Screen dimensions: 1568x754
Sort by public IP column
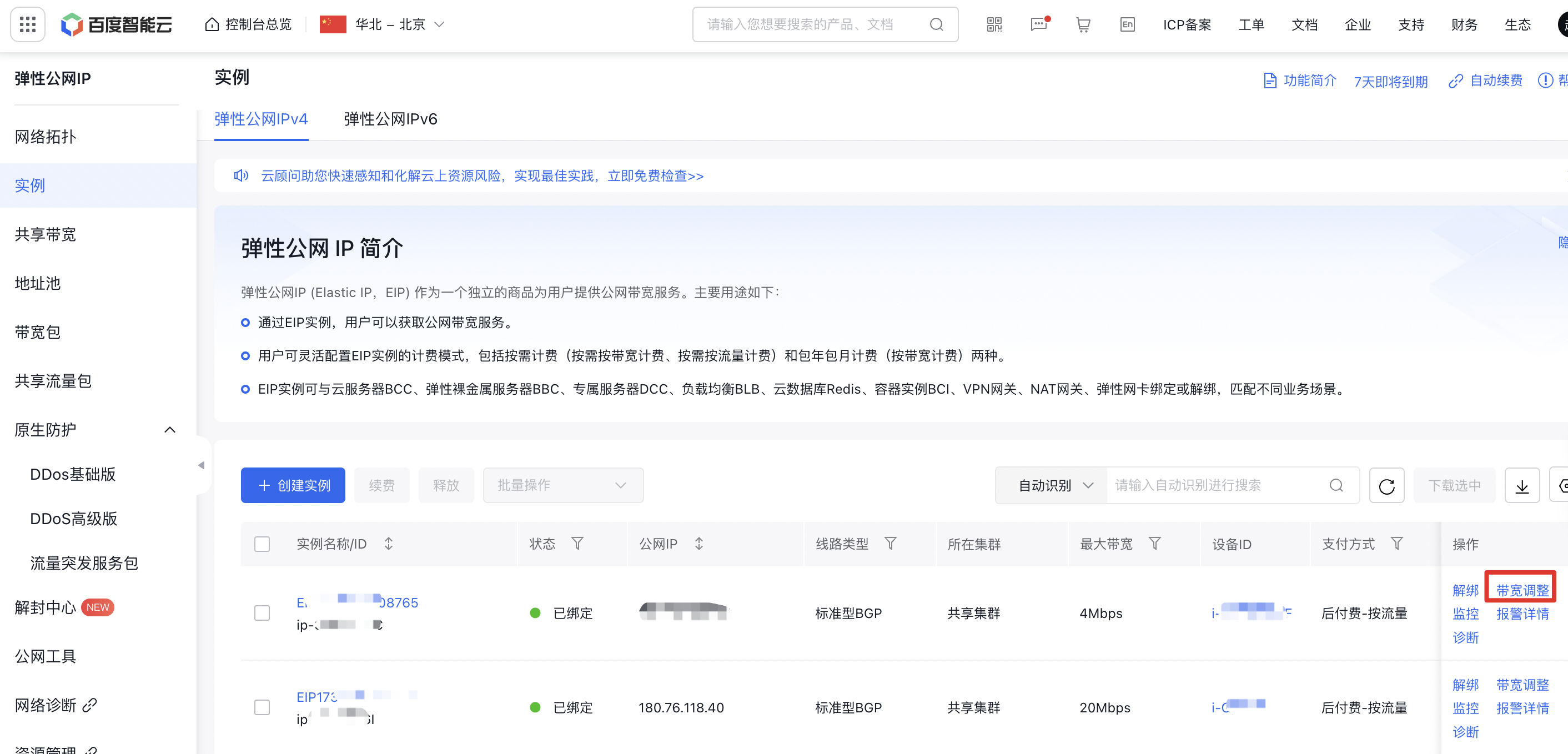[x=699, y=544]
